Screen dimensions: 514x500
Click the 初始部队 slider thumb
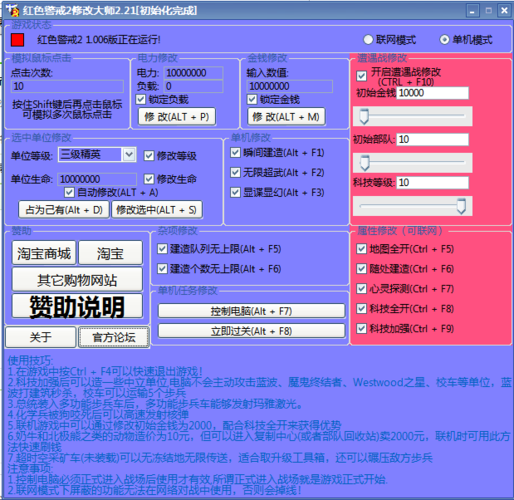[x=365, y=163]
